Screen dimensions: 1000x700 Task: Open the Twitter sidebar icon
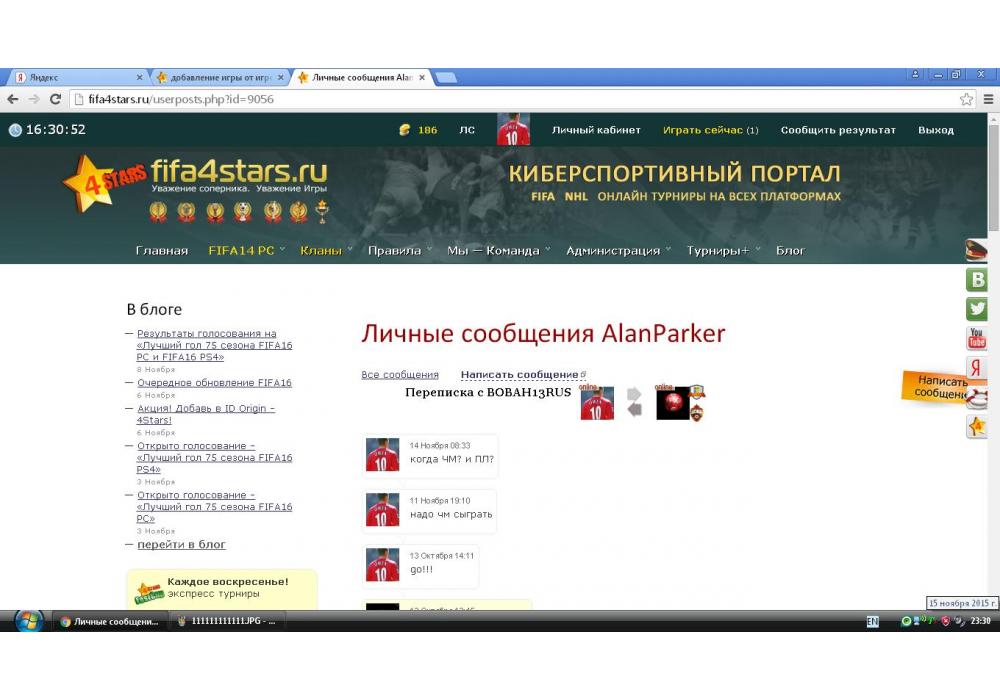pyautogui.click(x=976, y=309)
